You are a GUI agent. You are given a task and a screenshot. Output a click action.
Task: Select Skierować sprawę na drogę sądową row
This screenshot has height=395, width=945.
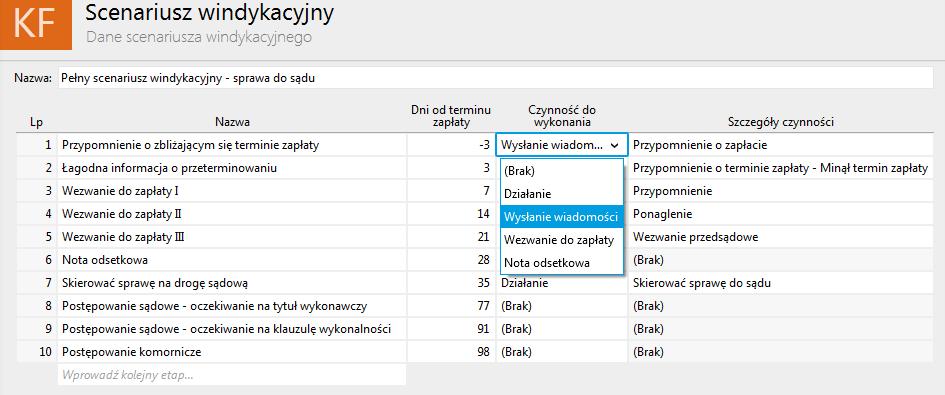click(x=232, y=283)
